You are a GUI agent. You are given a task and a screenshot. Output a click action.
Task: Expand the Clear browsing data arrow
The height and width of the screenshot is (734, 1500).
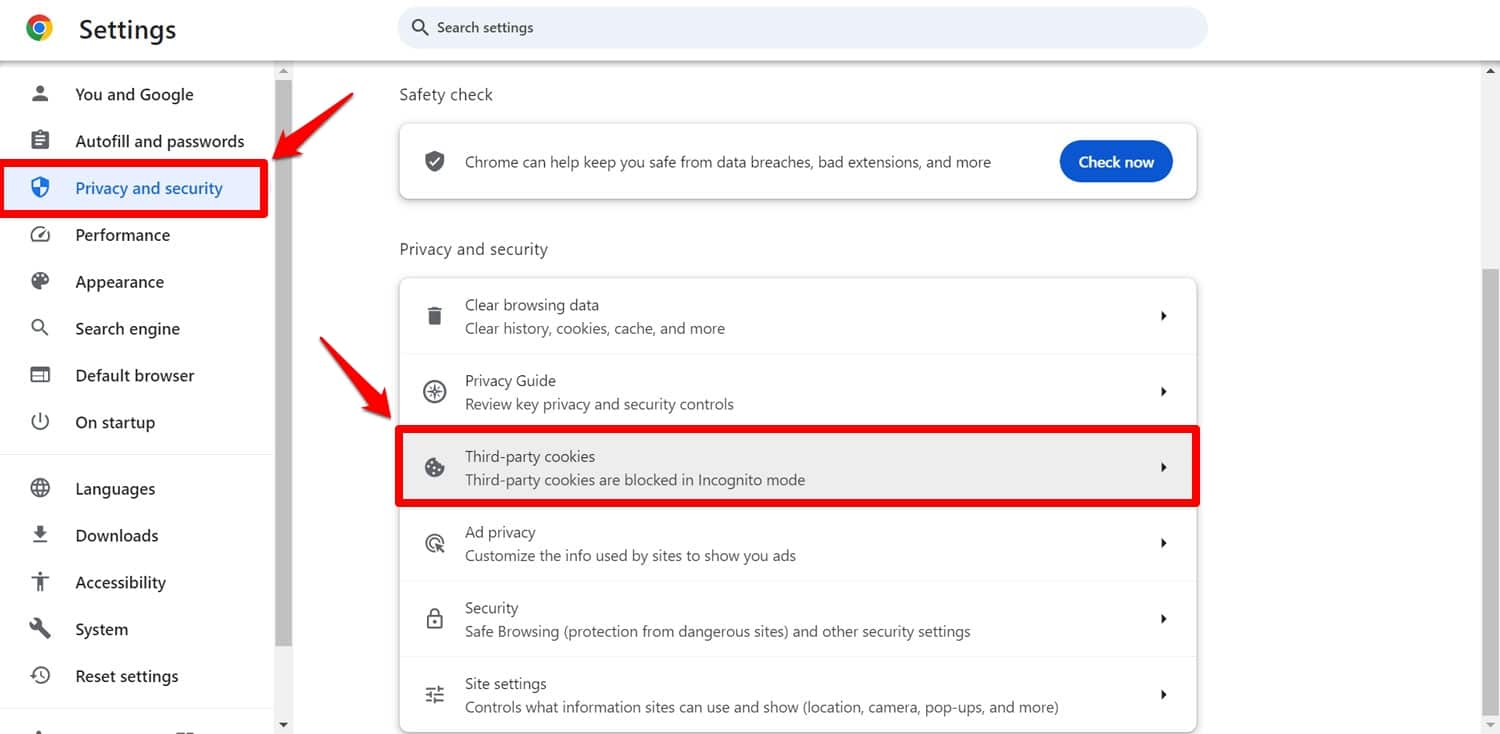coord(1163,316)
